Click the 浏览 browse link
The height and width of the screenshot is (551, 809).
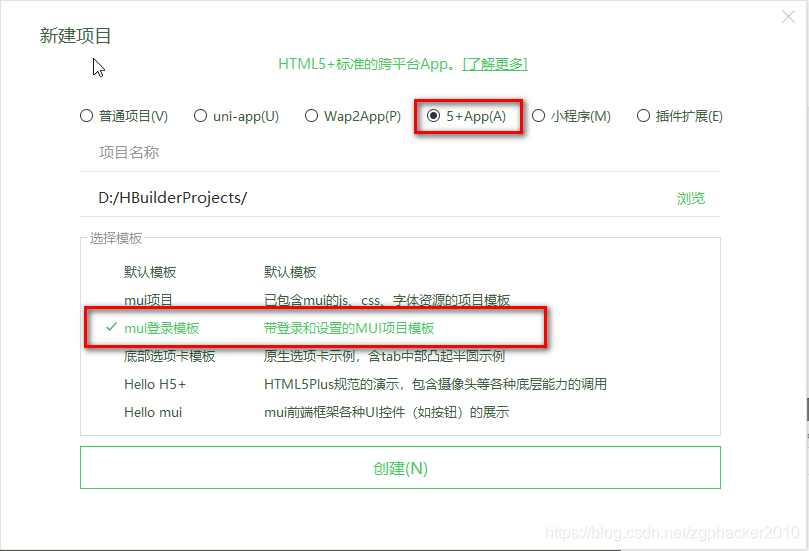[x=691, y=198]
